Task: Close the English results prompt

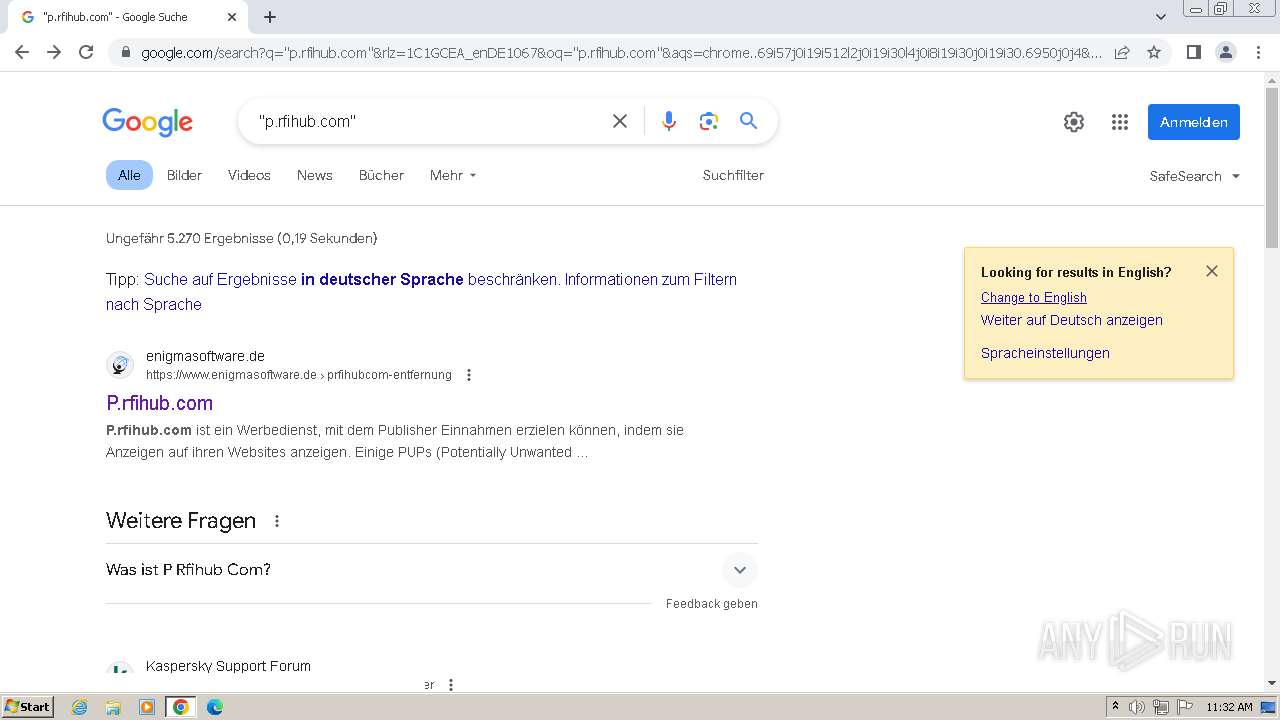Action: point(1212,271)
